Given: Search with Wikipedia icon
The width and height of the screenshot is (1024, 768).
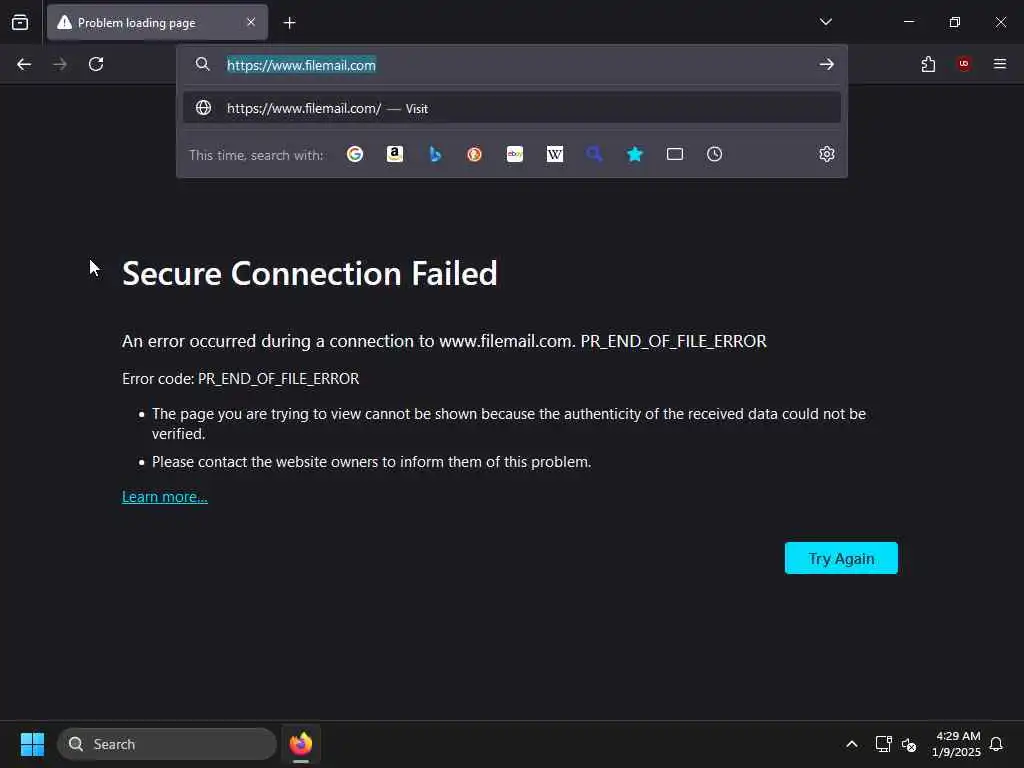Looking at the screenshot, I should pyautogui.click(x=555, y=154).
